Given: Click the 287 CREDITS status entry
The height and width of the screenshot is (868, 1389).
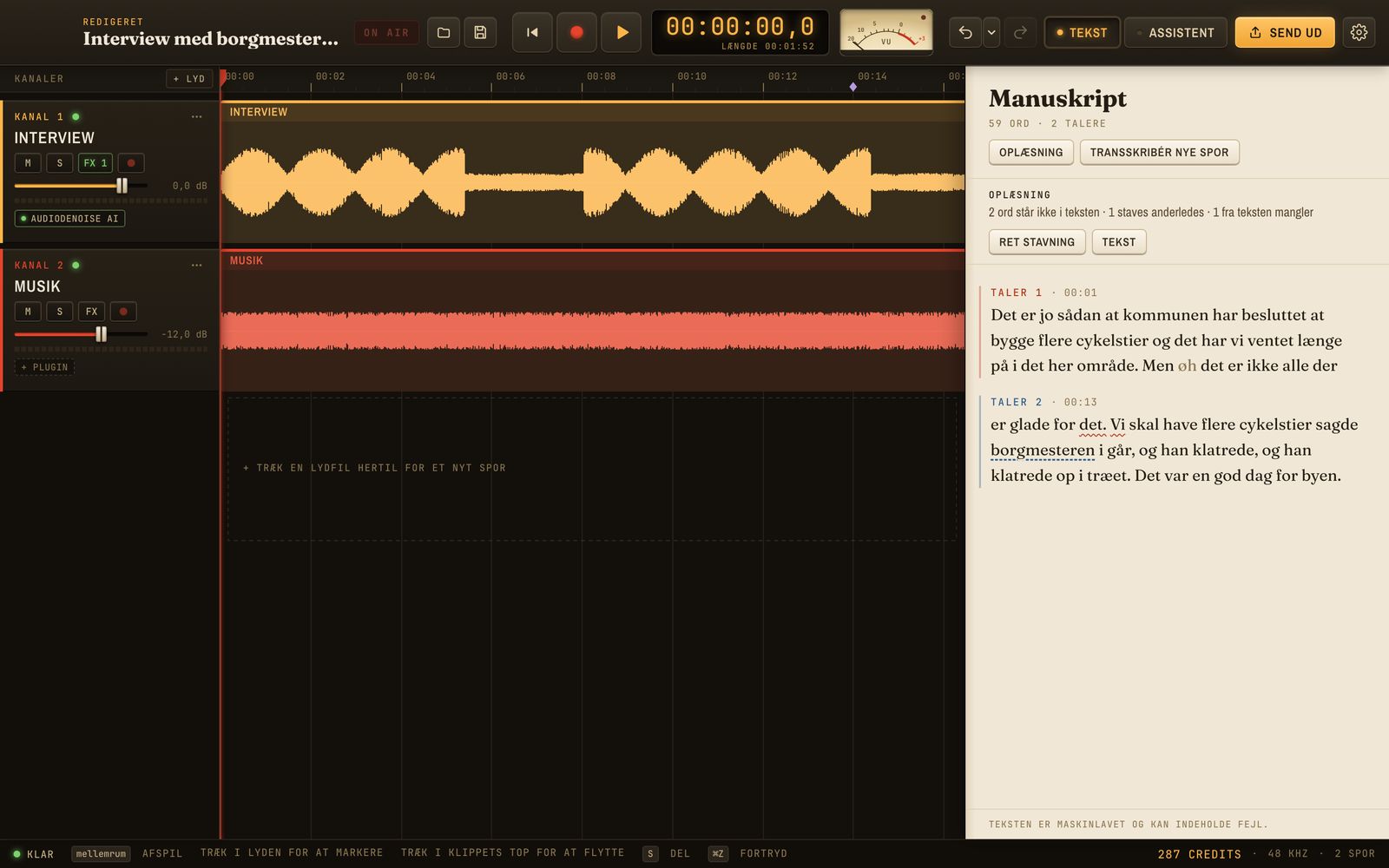Looking at the screenshot, I should pyautogui.click(x=1199, y=854).
